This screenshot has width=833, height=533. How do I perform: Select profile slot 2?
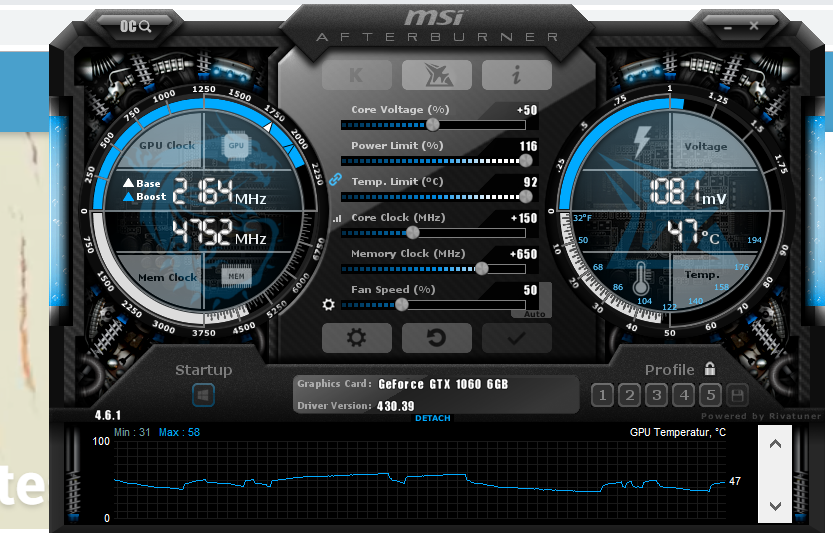630,395
